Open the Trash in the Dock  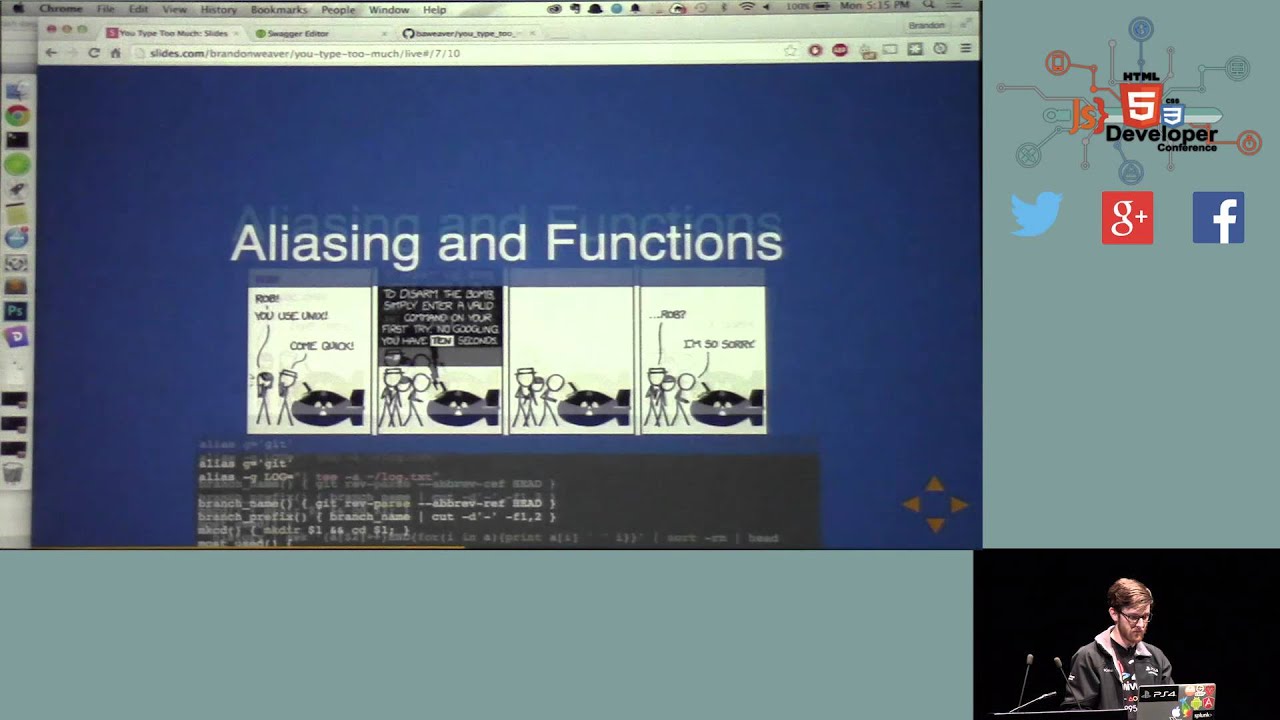tap(14, 473)
